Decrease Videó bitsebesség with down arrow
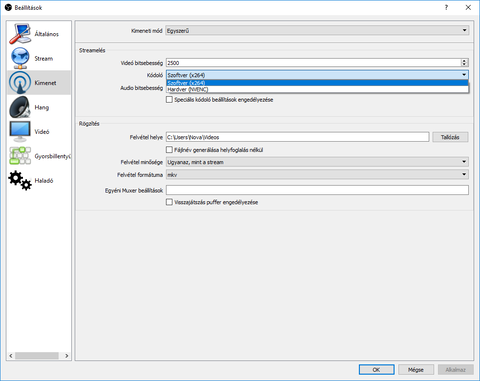This screenshot has height=381, width=480. 464,65
